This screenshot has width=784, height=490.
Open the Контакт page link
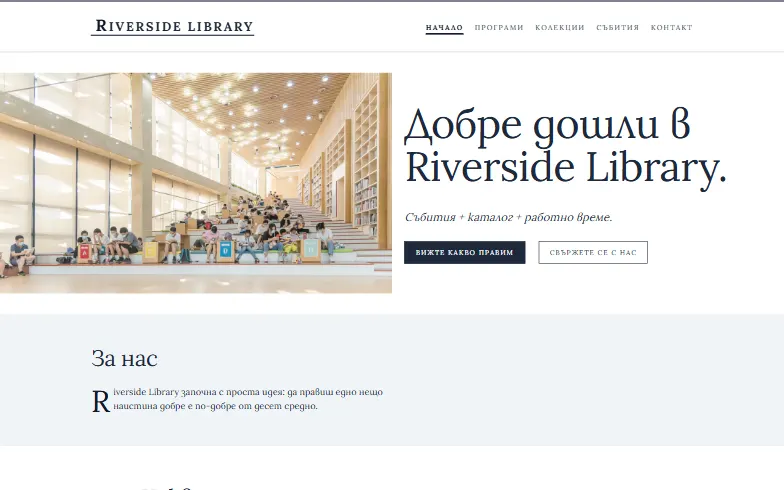tap(671, 28)
